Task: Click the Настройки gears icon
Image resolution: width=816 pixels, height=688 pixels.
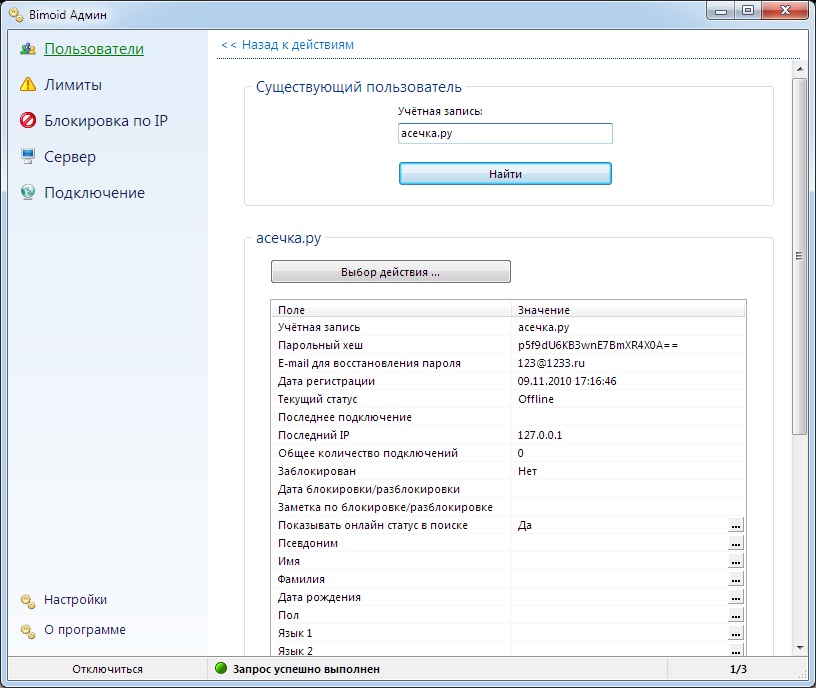Action: (x=28, y=601)
